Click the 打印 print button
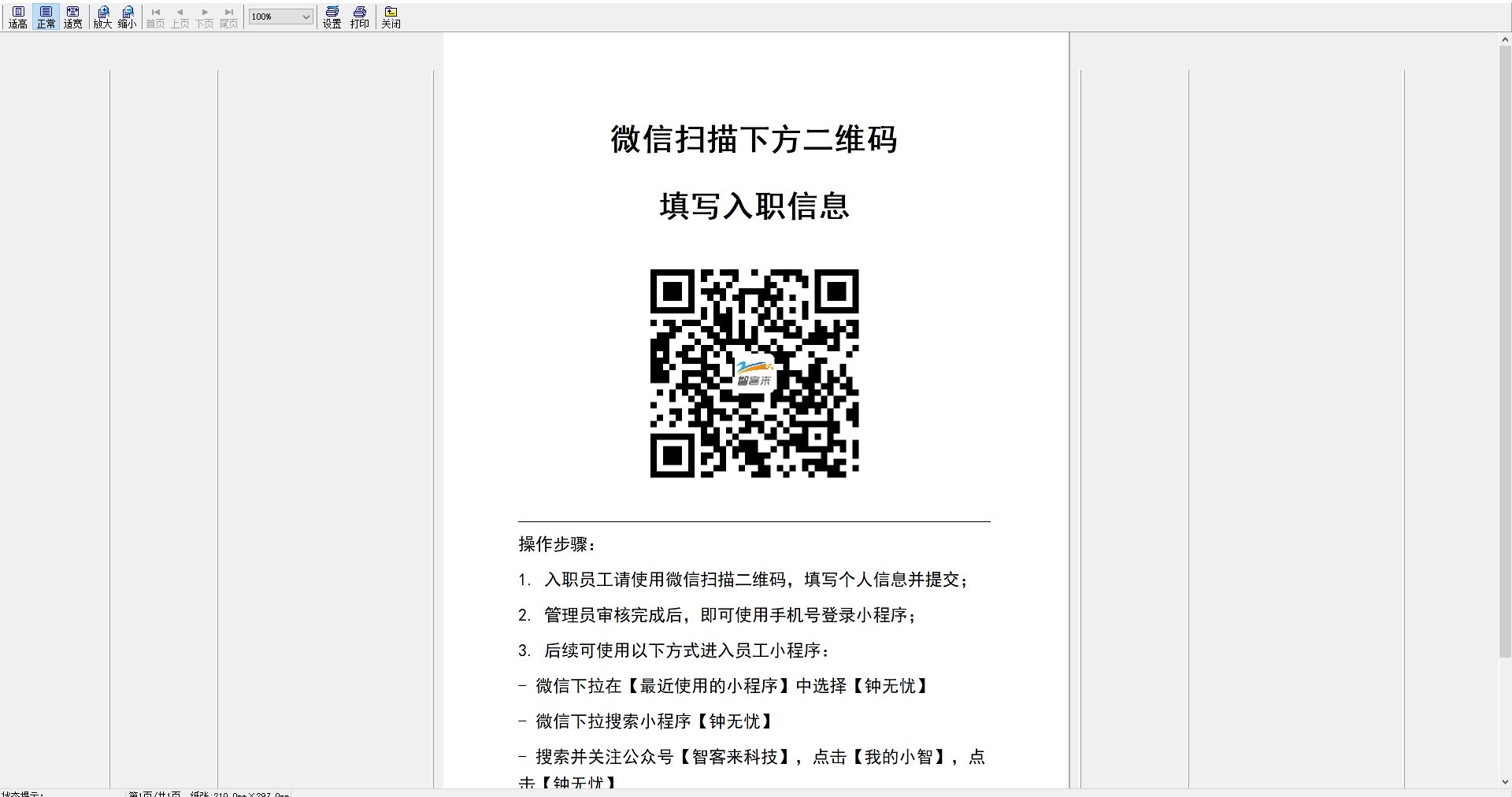 coord(360,17)
